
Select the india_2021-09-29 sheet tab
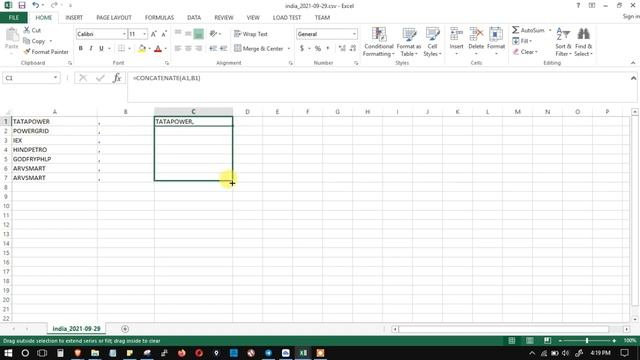tap(76, 329)
